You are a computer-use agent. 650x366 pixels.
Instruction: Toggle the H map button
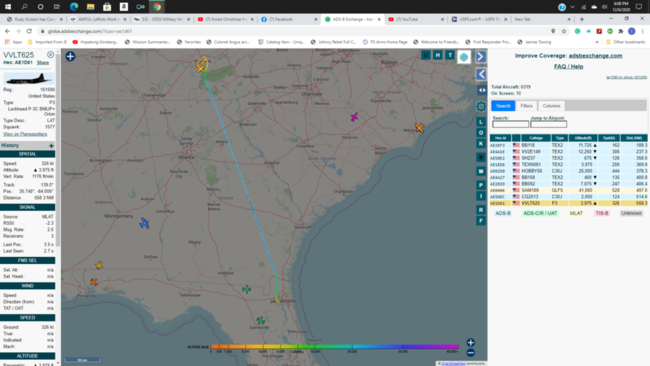438,55
